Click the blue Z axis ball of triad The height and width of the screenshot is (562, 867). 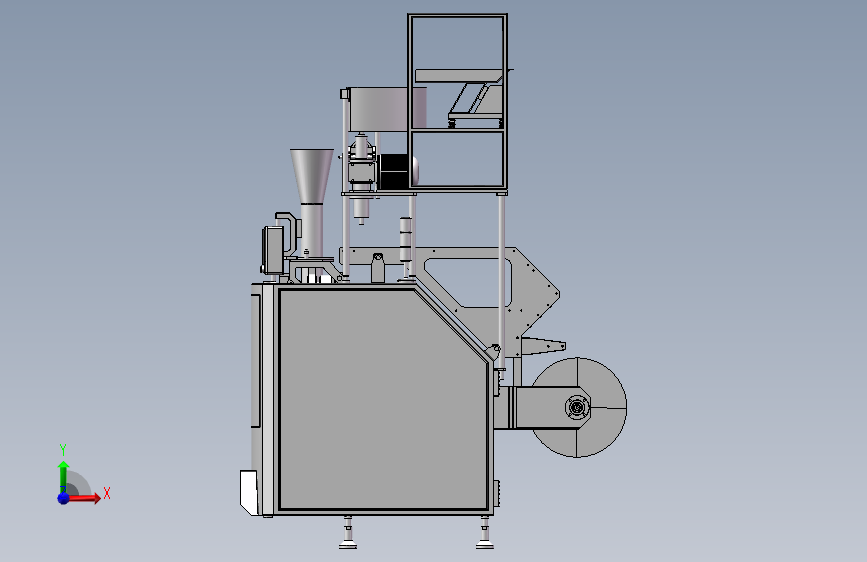[63, 498]
